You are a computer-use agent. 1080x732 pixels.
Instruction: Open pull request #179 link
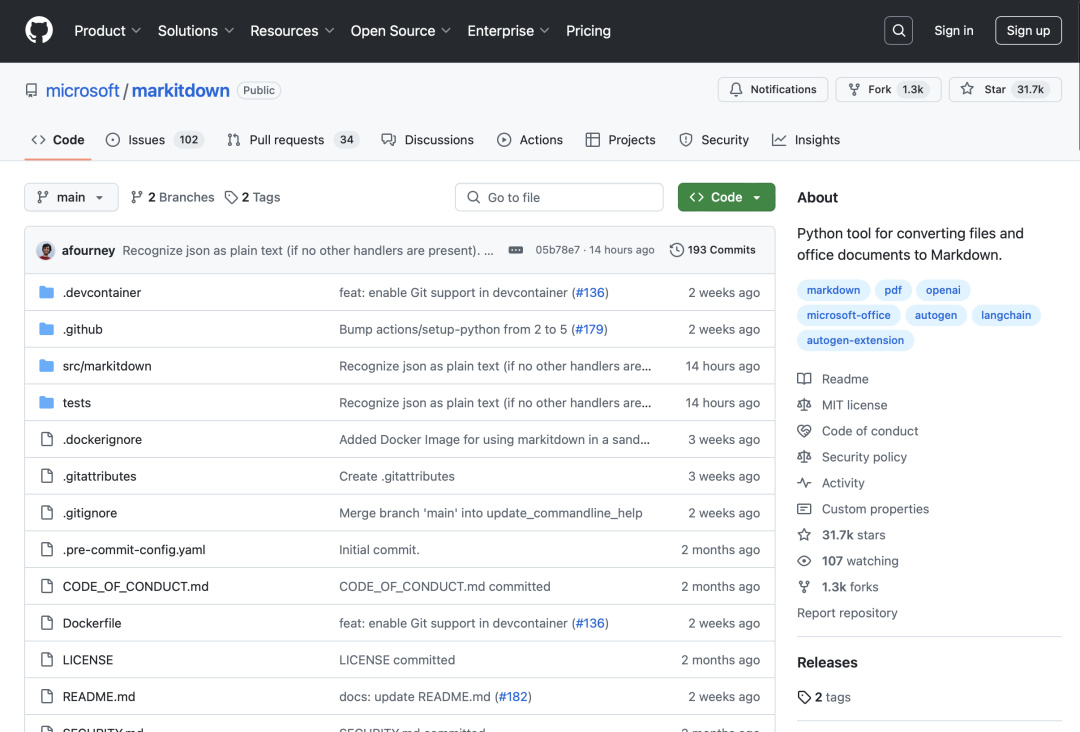(589, 330)
